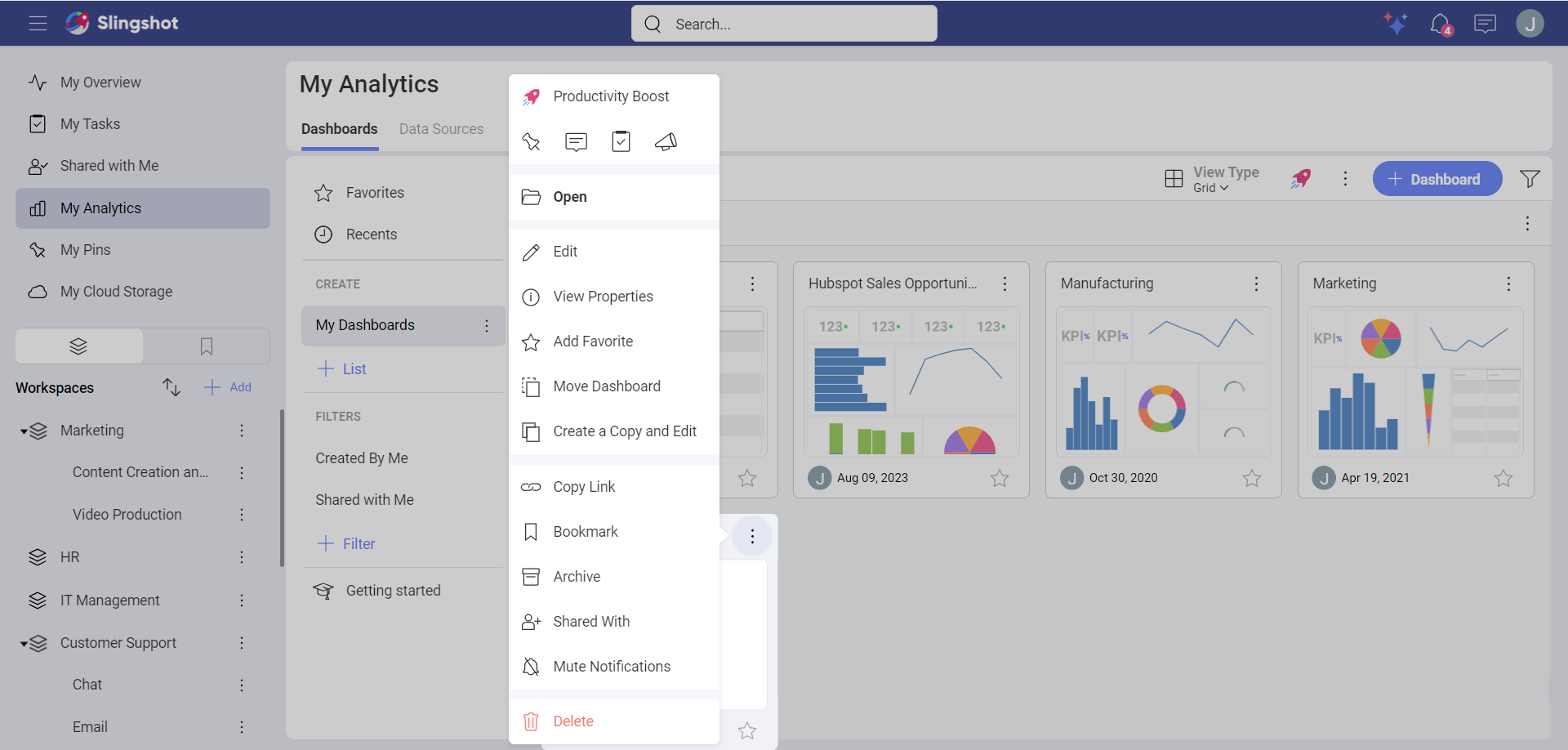Choose Copy Link from the menu
Screen dimensions: 1568x750
point(614,487)
